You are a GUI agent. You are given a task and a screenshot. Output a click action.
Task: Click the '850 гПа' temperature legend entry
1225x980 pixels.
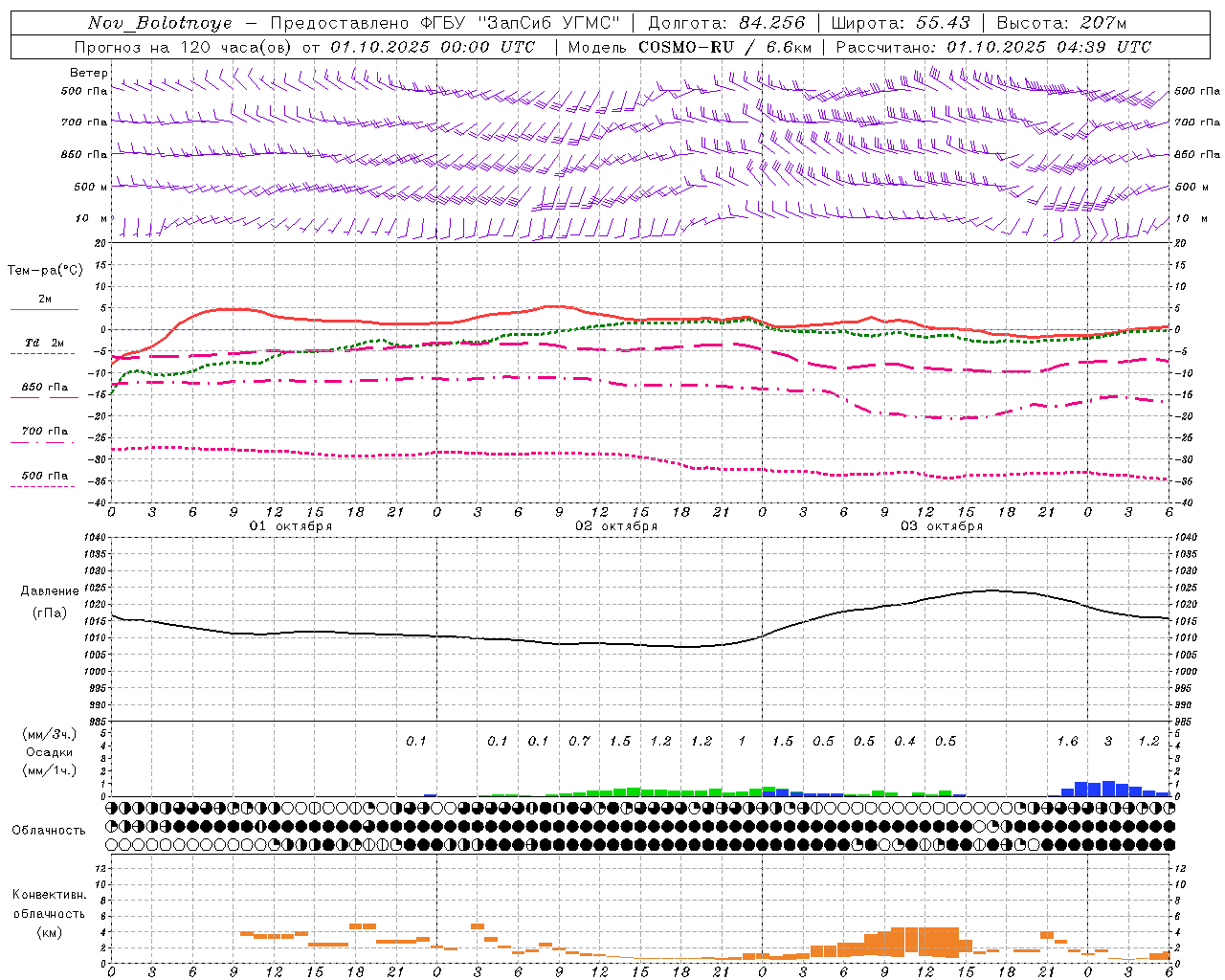(x=45, y=387)
